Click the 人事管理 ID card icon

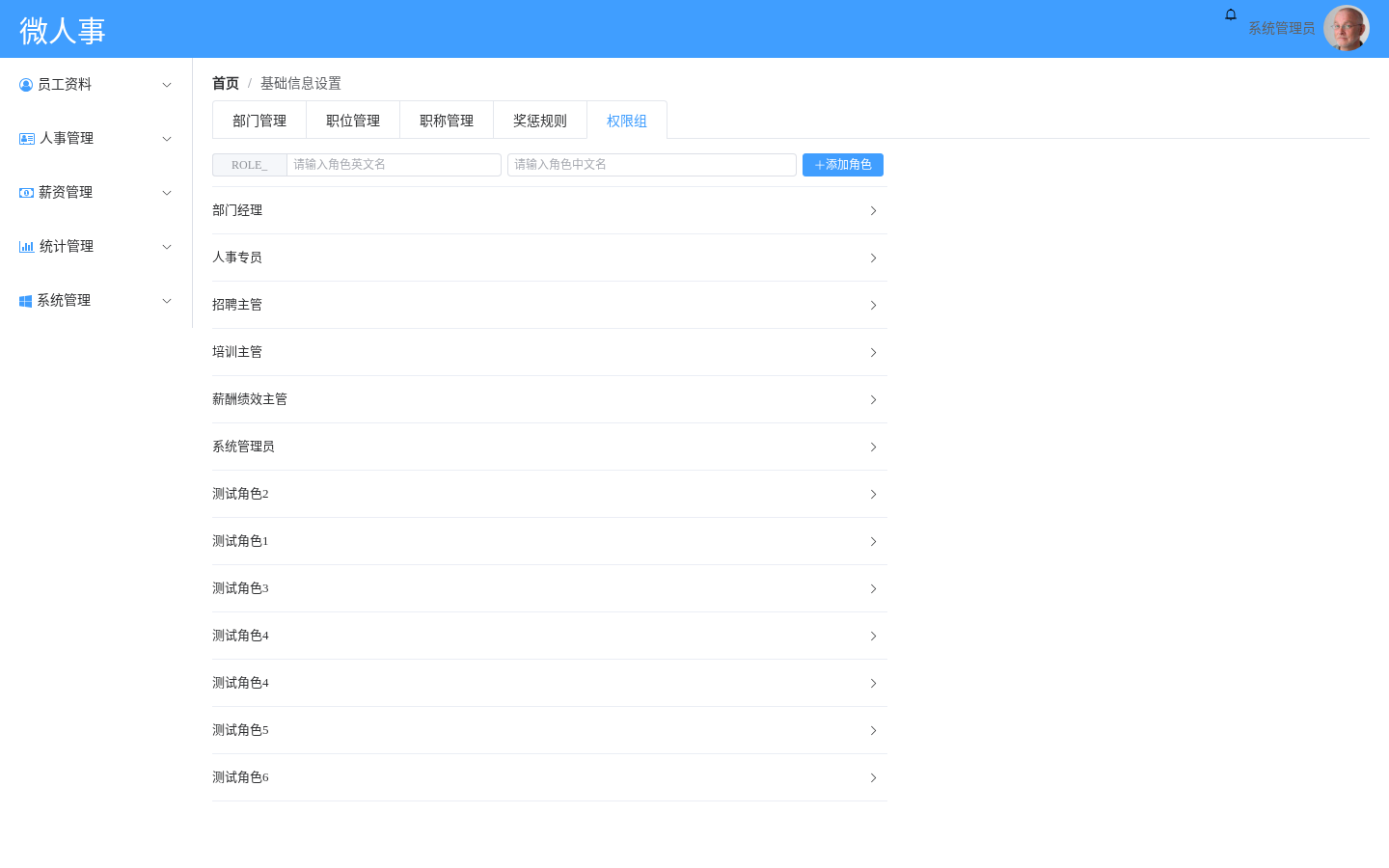[x=27, y=139]
